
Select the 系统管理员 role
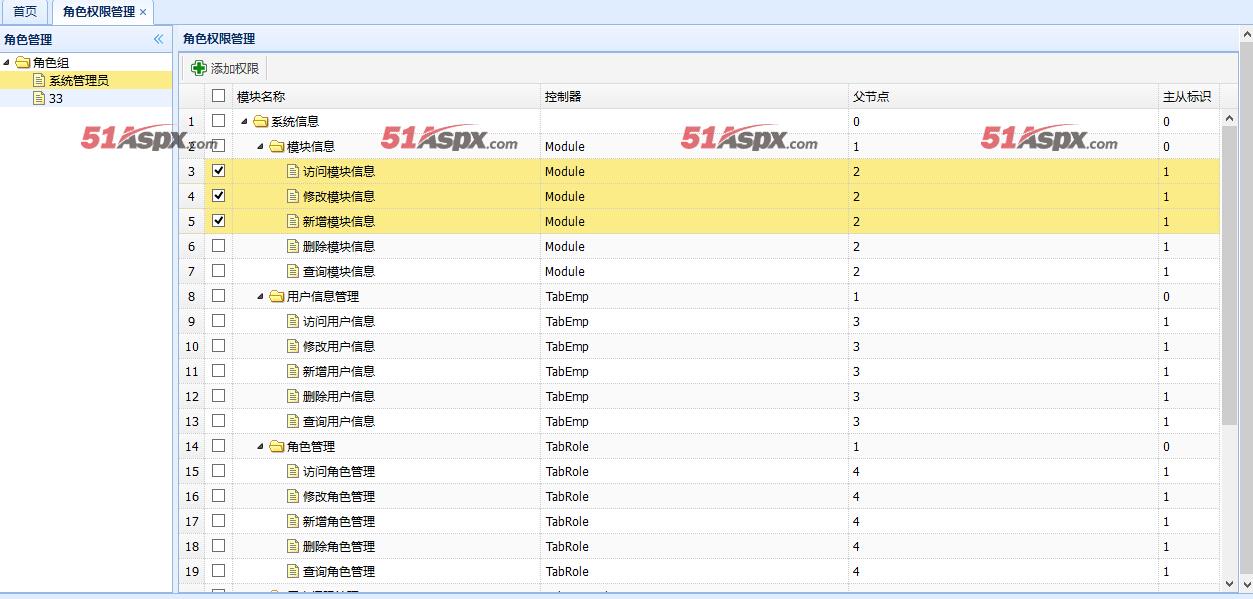[x=78, y=81]
